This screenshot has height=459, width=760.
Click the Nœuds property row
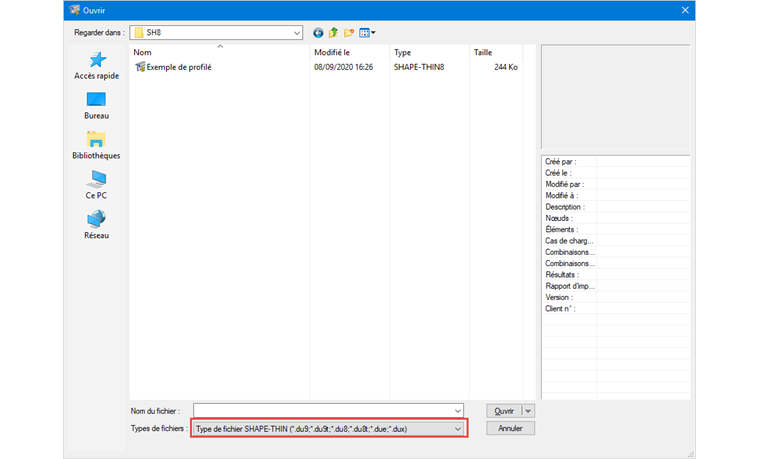(x=616, y=218)
